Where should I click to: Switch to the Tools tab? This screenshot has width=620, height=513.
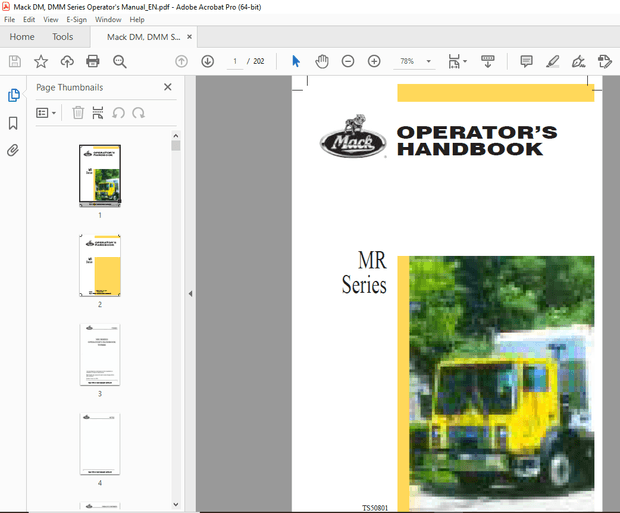coord(62,37)
